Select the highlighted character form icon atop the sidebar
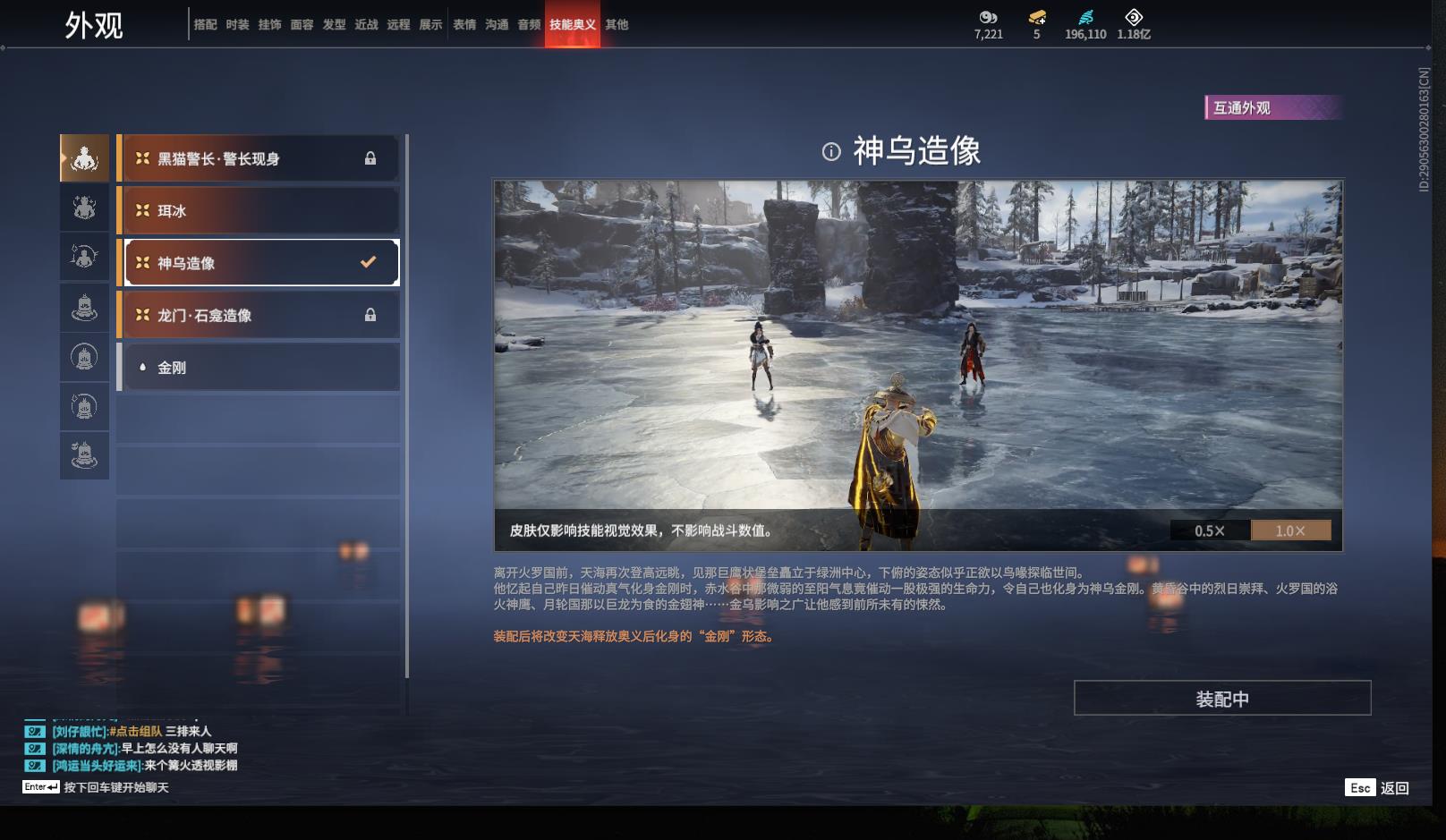The image size is (1446, 840). 84,157
